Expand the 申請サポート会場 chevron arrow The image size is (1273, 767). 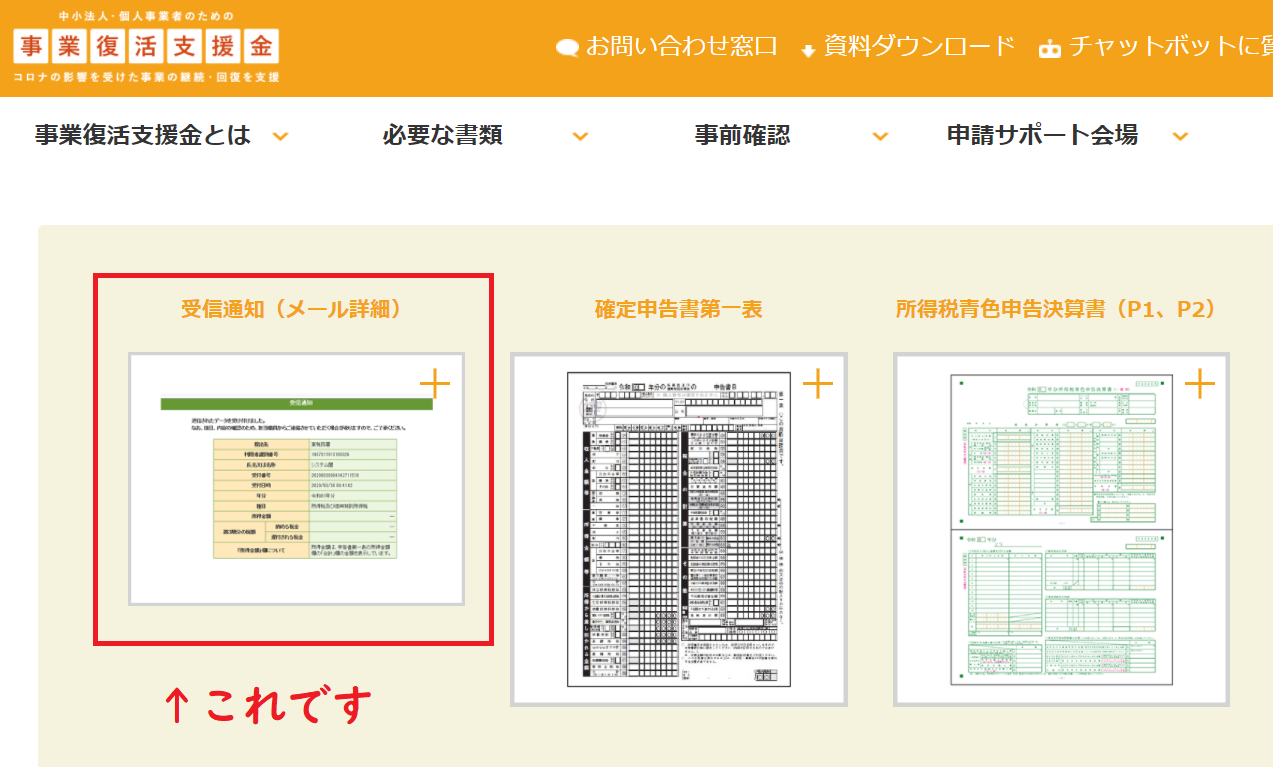(1180, 137)
